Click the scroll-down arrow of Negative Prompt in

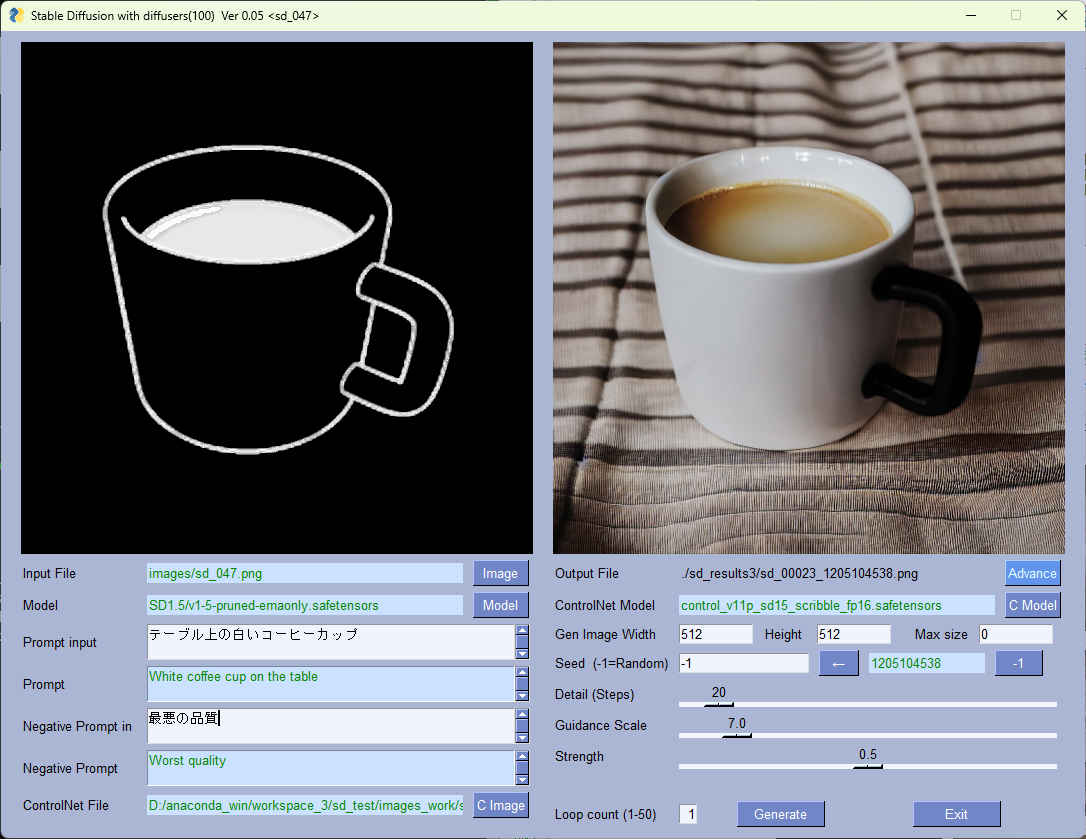point(522,737)
